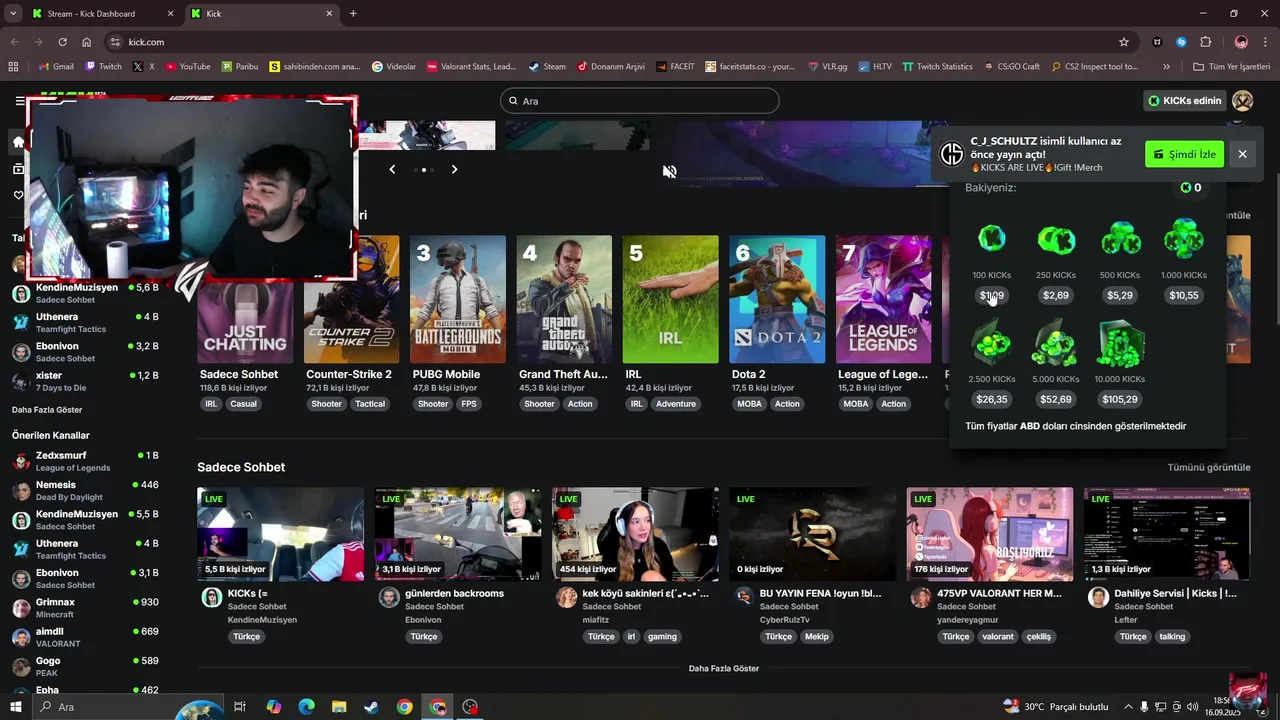Open the "KICKs (=" live stream thumbnail
Image resolution: width=1280 pixels, height=720 pixels.
[280, 534]
